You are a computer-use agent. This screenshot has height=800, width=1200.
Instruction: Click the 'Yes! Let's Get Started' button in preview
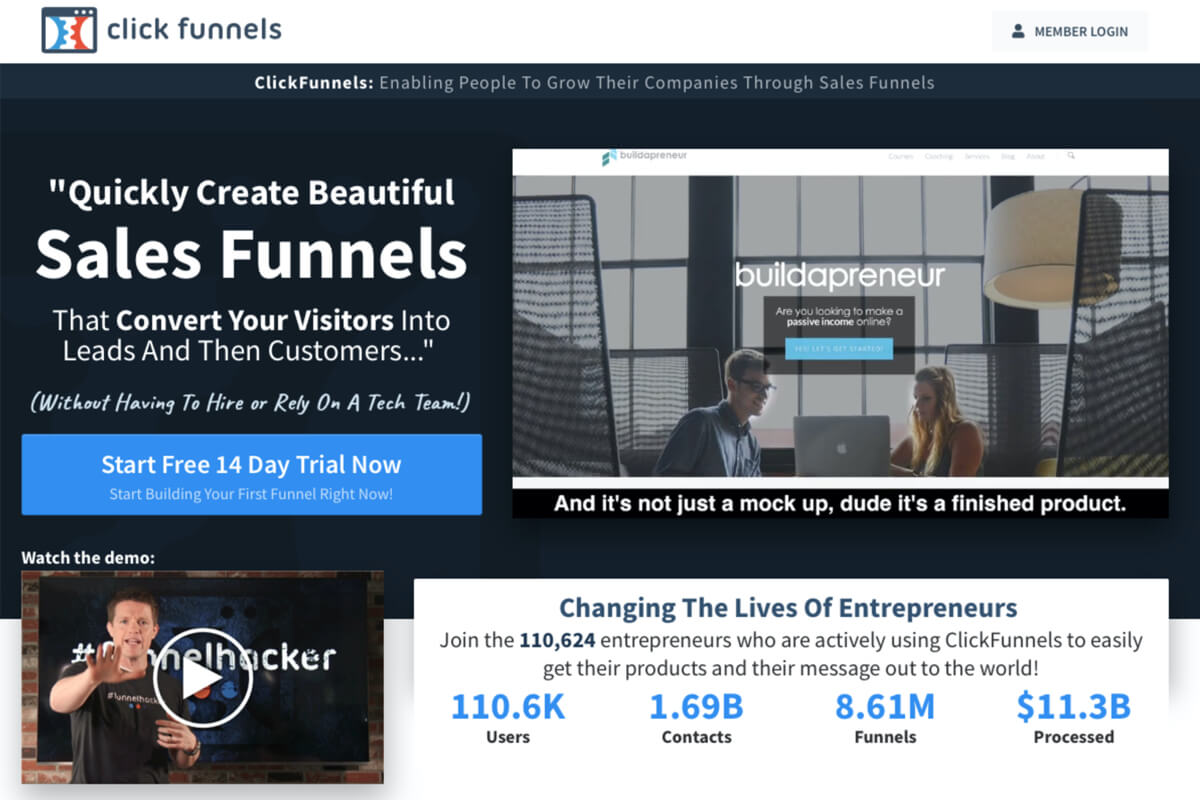click(x=838, y=349)
